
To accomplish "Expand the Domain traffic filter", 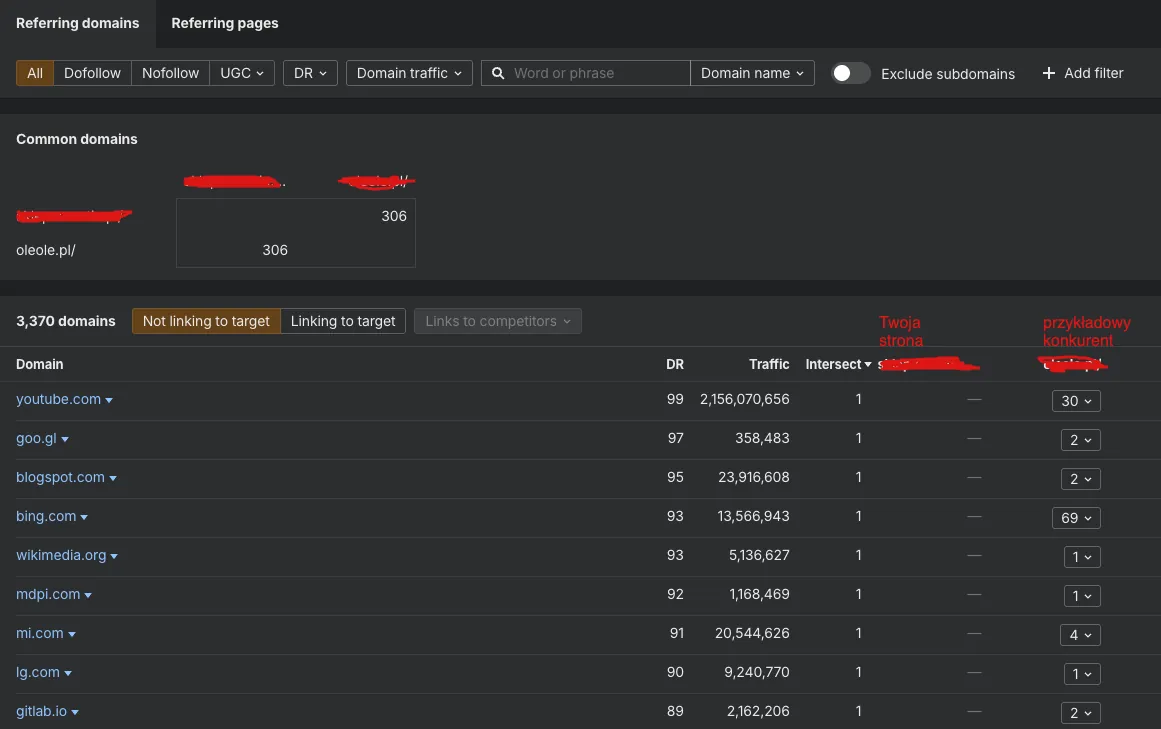I will [x=409, y=73].
